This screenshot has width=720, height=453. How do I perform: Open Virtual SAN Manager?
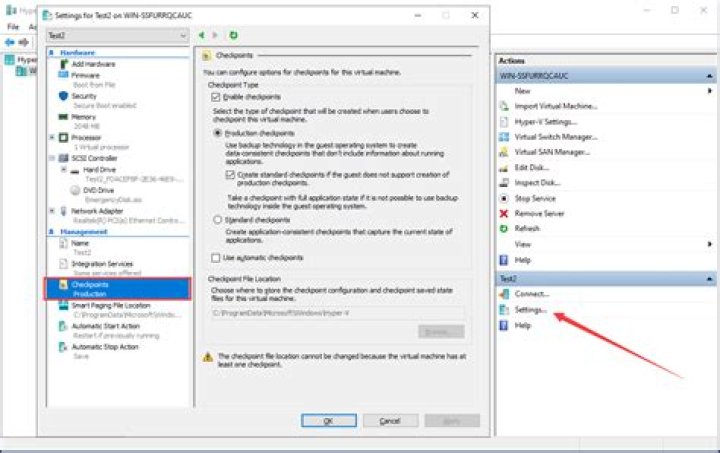pyautogui.click(x=552, y=152)
